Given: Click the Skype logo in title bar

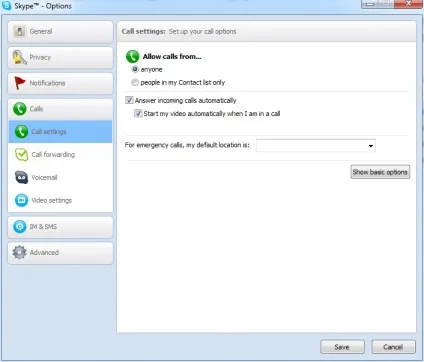Looking at the screenshot, I should (x=6, y=6).
